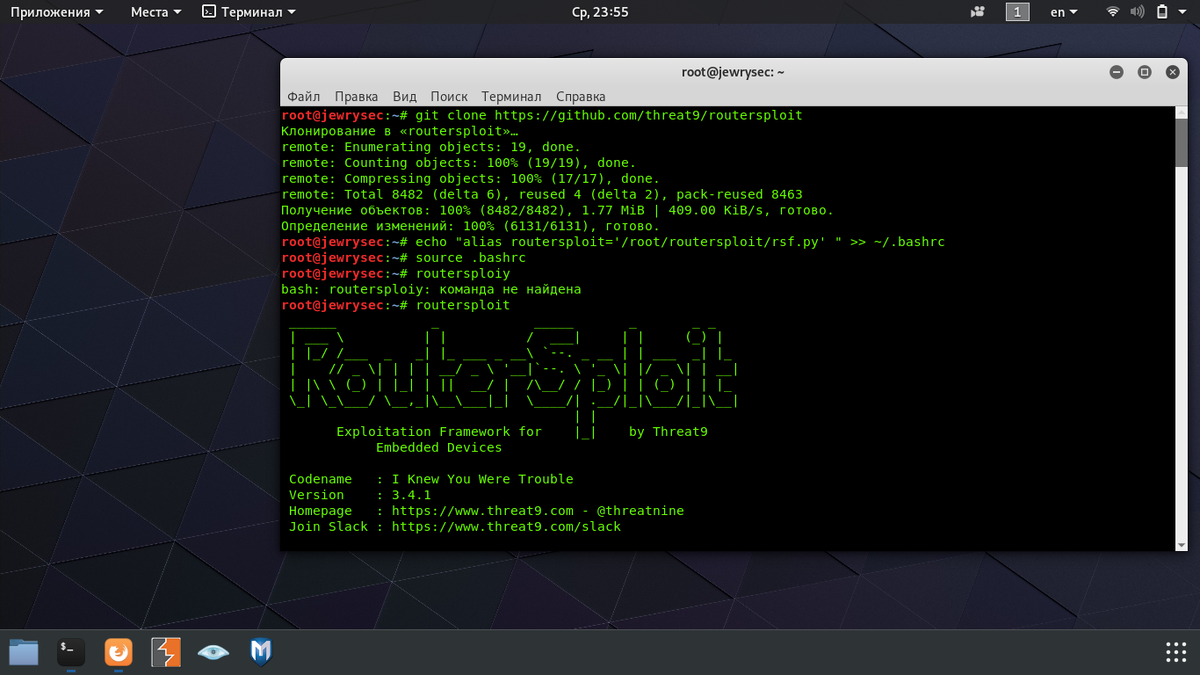The height and width of the screenshot is (675, 1200).
Task: Open the Правка menu in terminal
Action: click(356, 97)
